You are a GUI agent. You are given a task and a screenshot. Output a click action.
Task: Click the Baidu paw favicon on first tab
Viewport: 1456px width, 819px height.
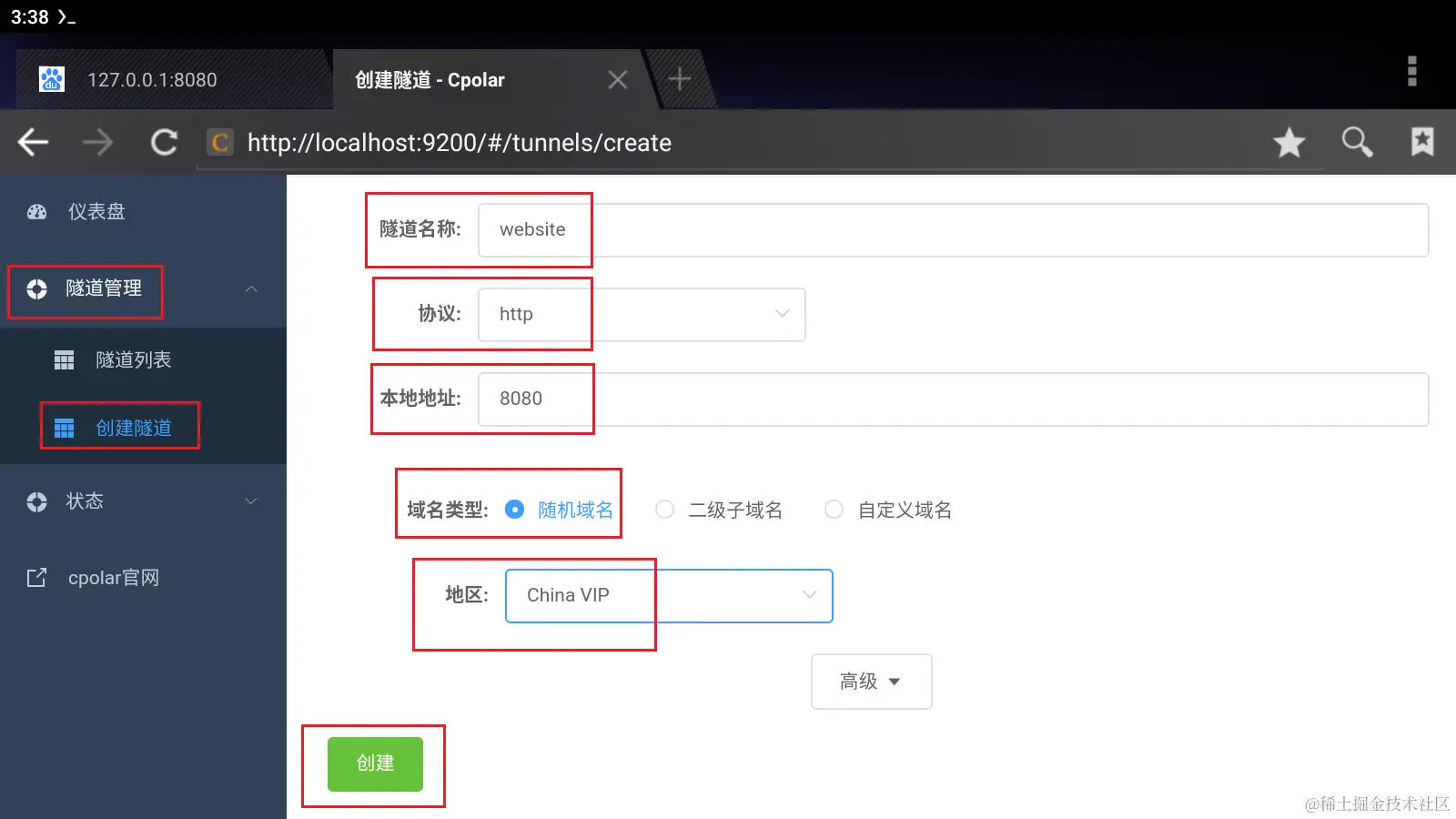click(x=52, y=79)
